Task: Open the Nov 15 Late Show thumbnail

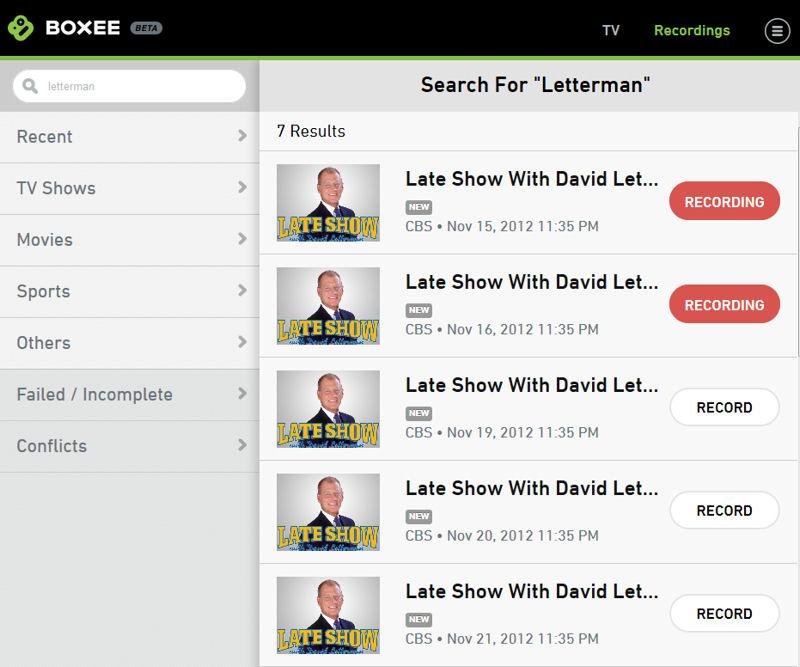Action: tap(328, 203)
